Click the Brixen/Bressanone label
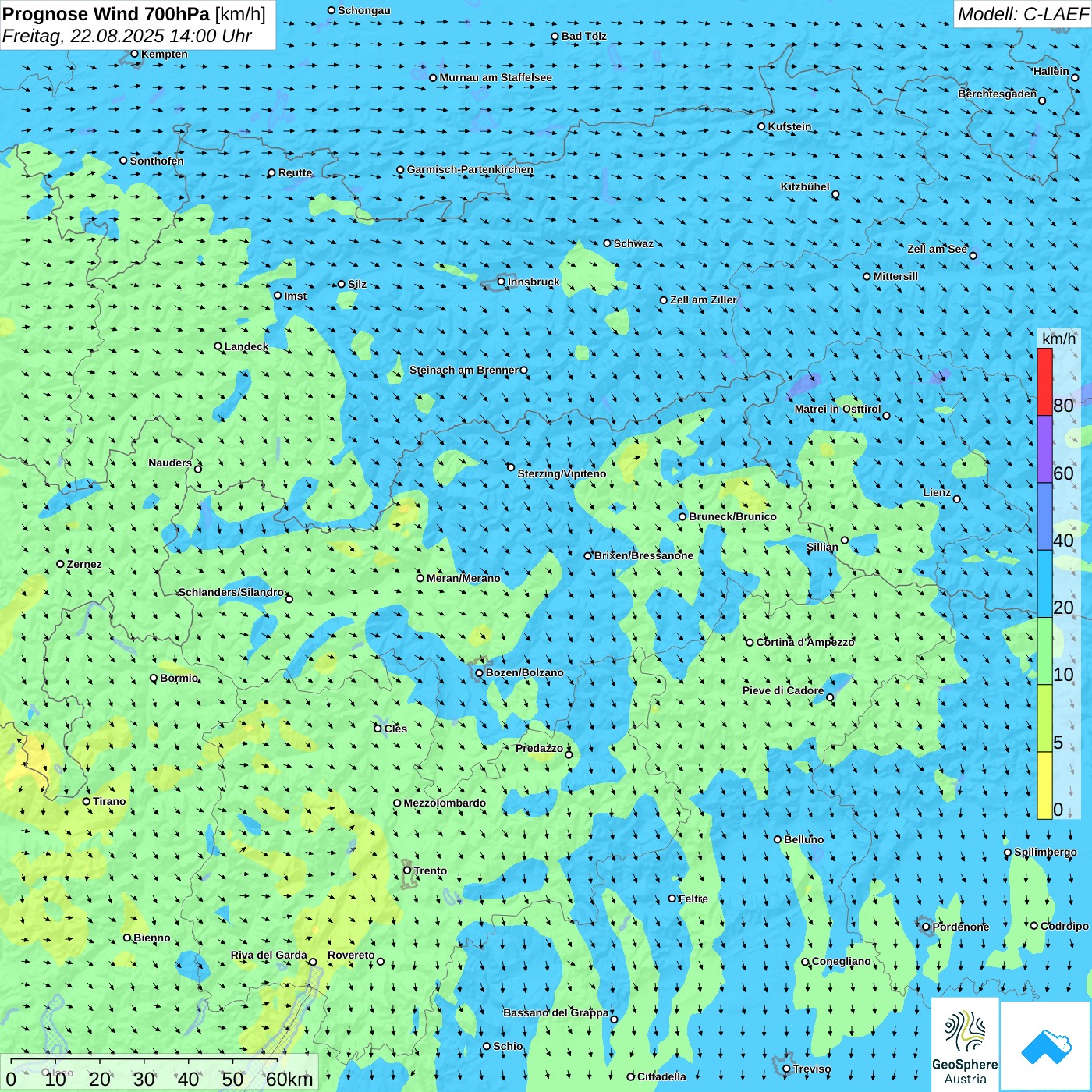The image size is (1092, 1092). pyautogui.click(x=643, y=555)
